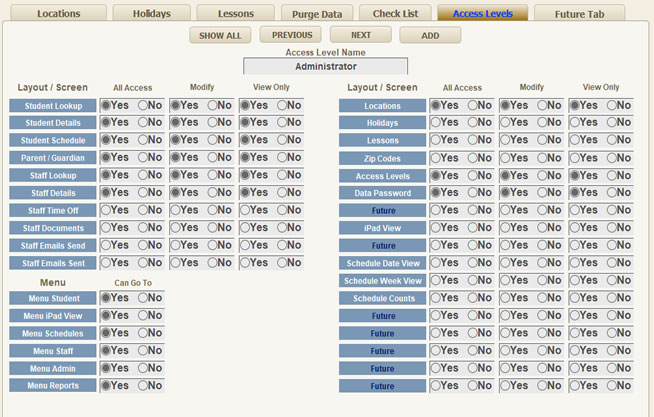This screenshot has width=654, height=417.
Task: Set Staff Emails Sent All Access to Yes
Action: 106,263
